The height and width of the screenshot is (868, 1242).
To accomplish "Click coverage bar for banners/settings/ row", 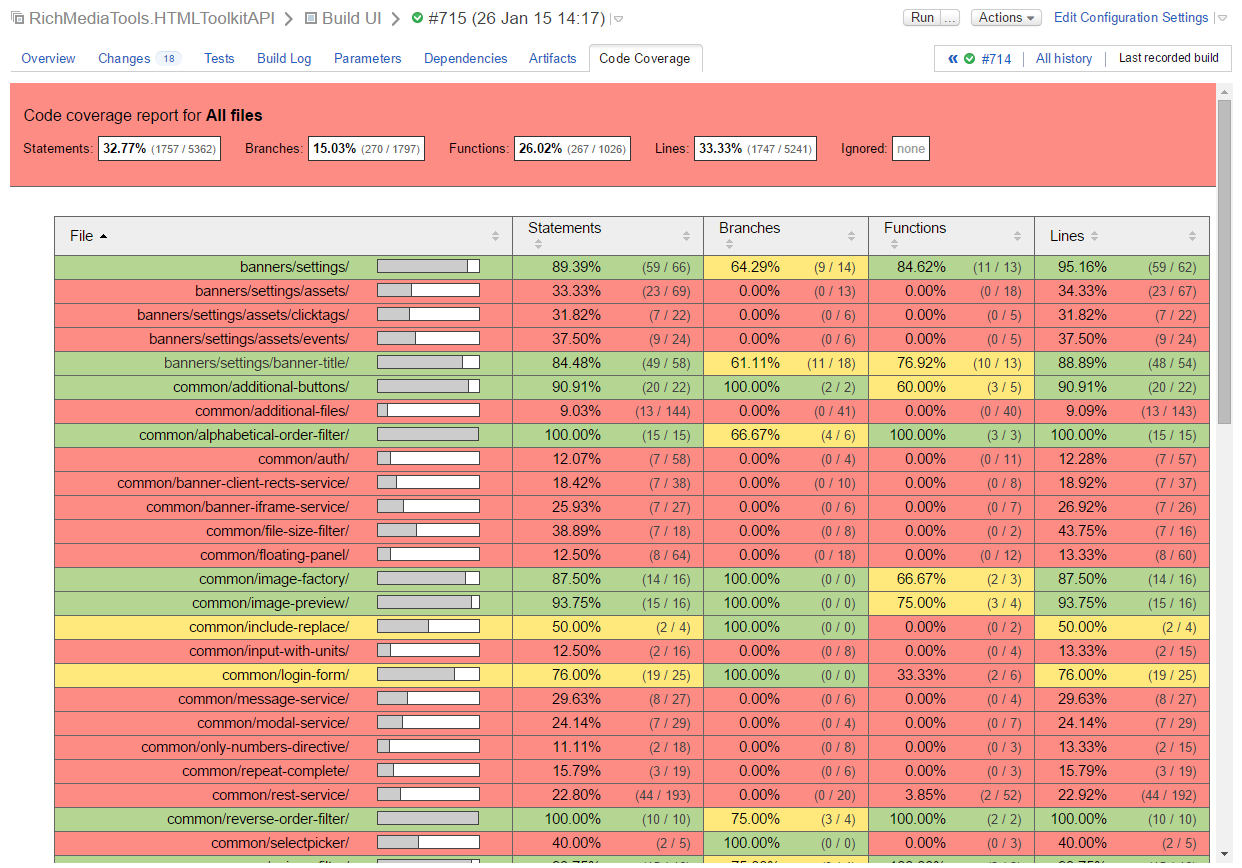I will [x=428, y=267].
